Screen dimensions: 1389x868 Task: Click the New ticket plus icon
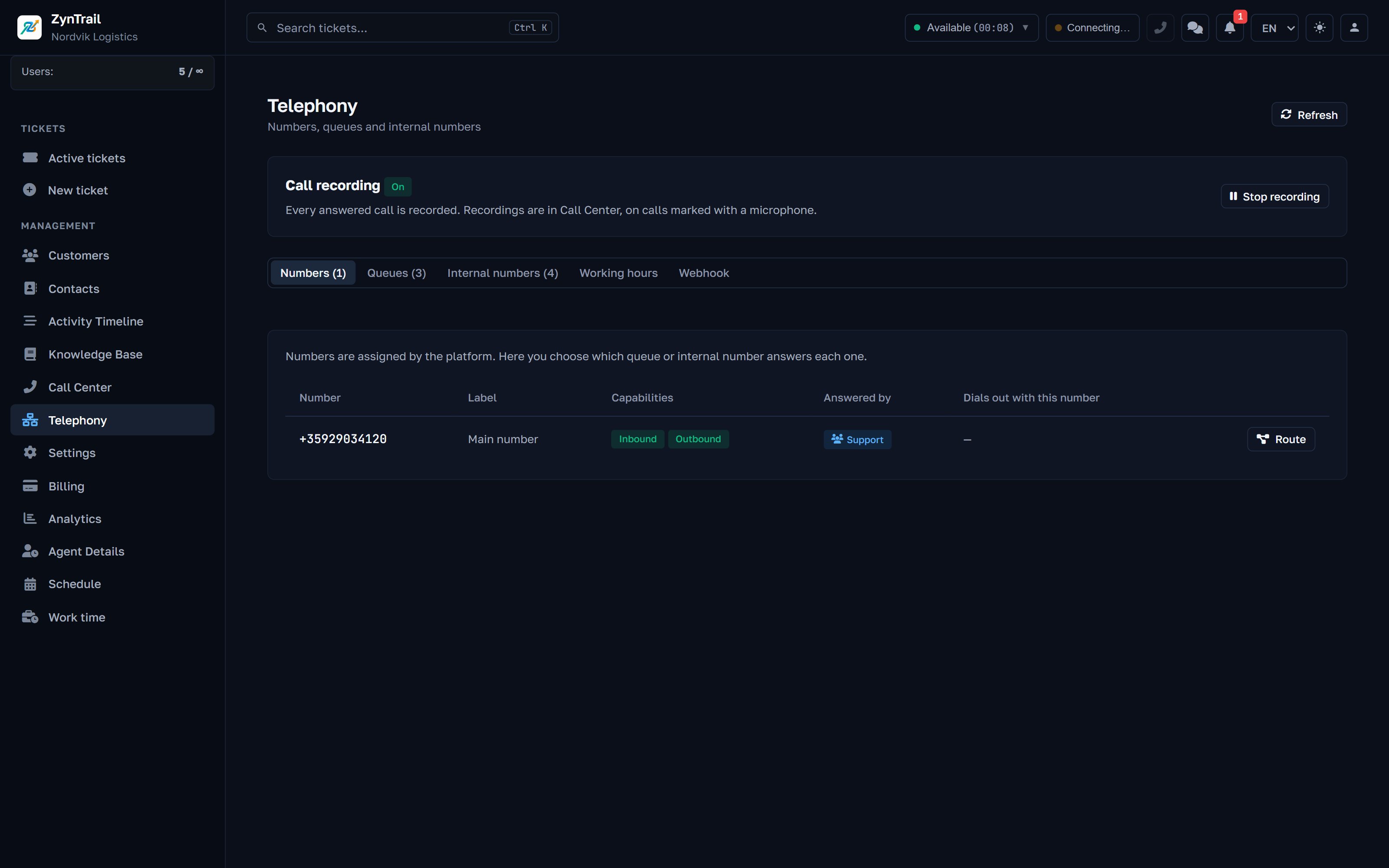(30, 190)
